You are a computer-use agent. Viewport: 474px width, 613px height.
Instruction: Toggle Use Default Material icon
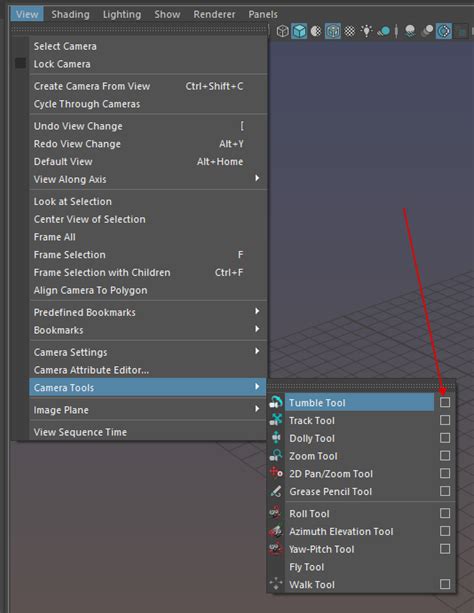tap(316, 31)
